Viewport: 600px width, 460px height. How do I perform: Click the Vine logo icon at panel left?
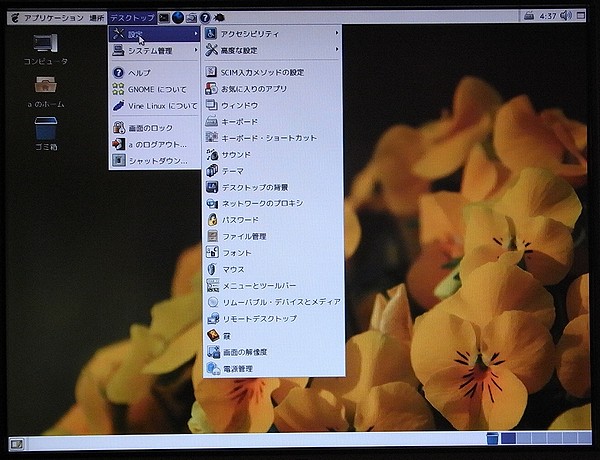point(15,18)
